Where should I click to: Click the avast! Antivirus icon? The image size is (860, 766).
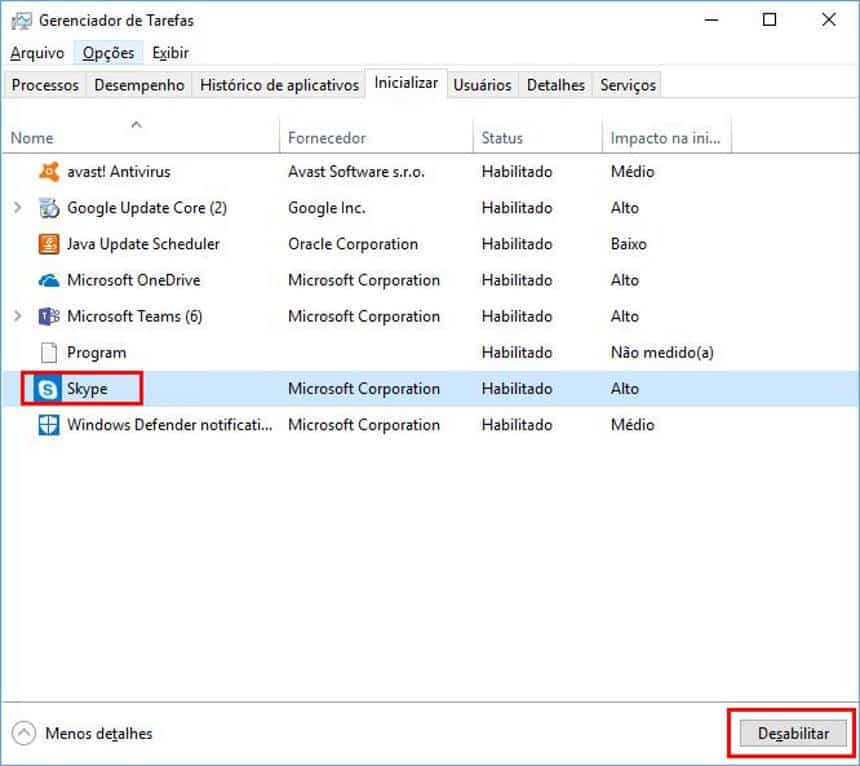pyautogui.click(x=49, y=172)
